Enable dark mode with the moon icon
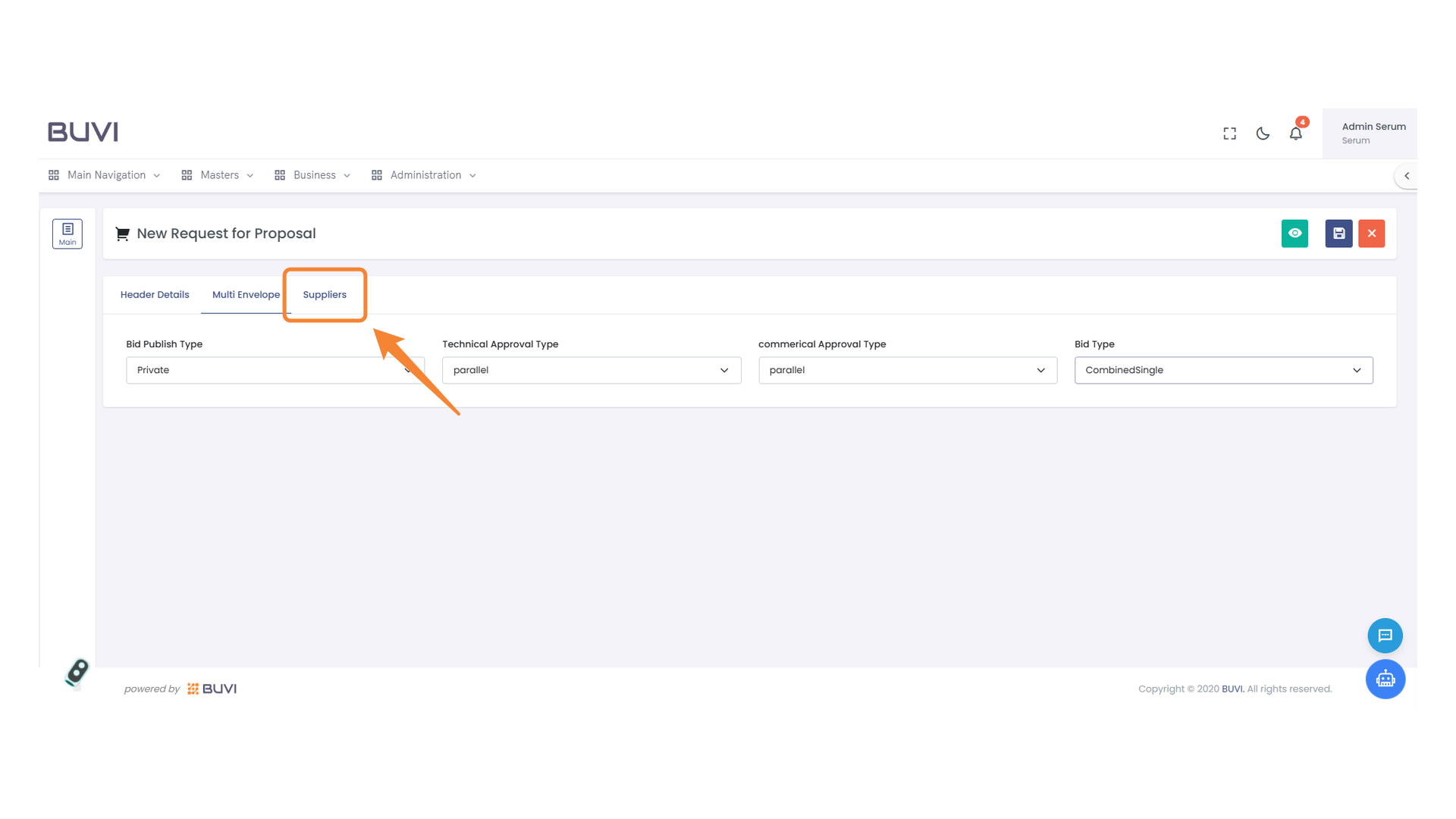The image size is (1456, 819). point(1263,133)
